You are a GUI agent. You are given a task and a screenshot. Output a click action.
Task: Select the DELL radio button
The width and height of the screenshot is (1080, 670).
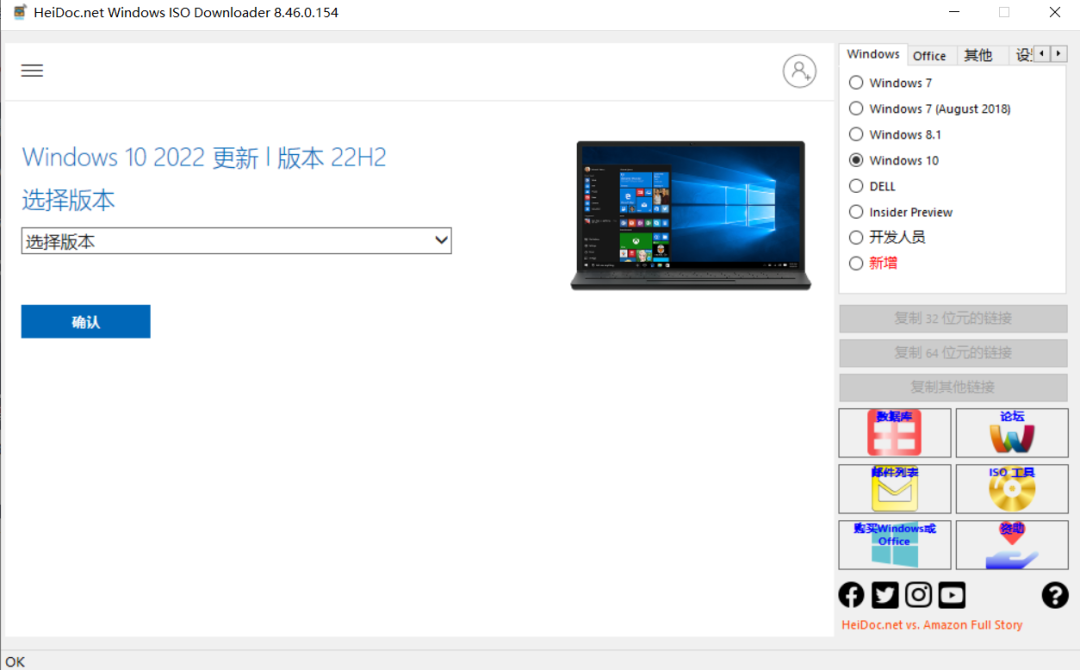[x=855, y=186]
